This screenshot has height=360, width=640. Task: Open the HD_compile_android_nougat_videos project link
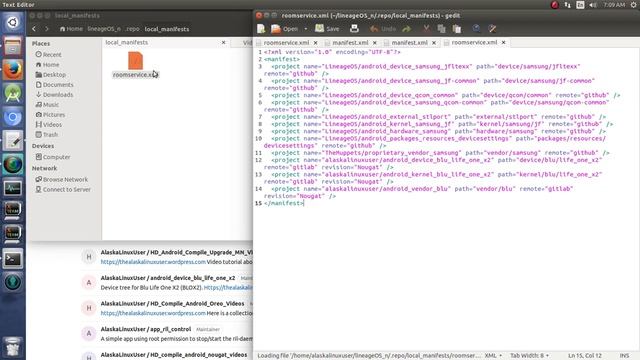click(174, 355)
